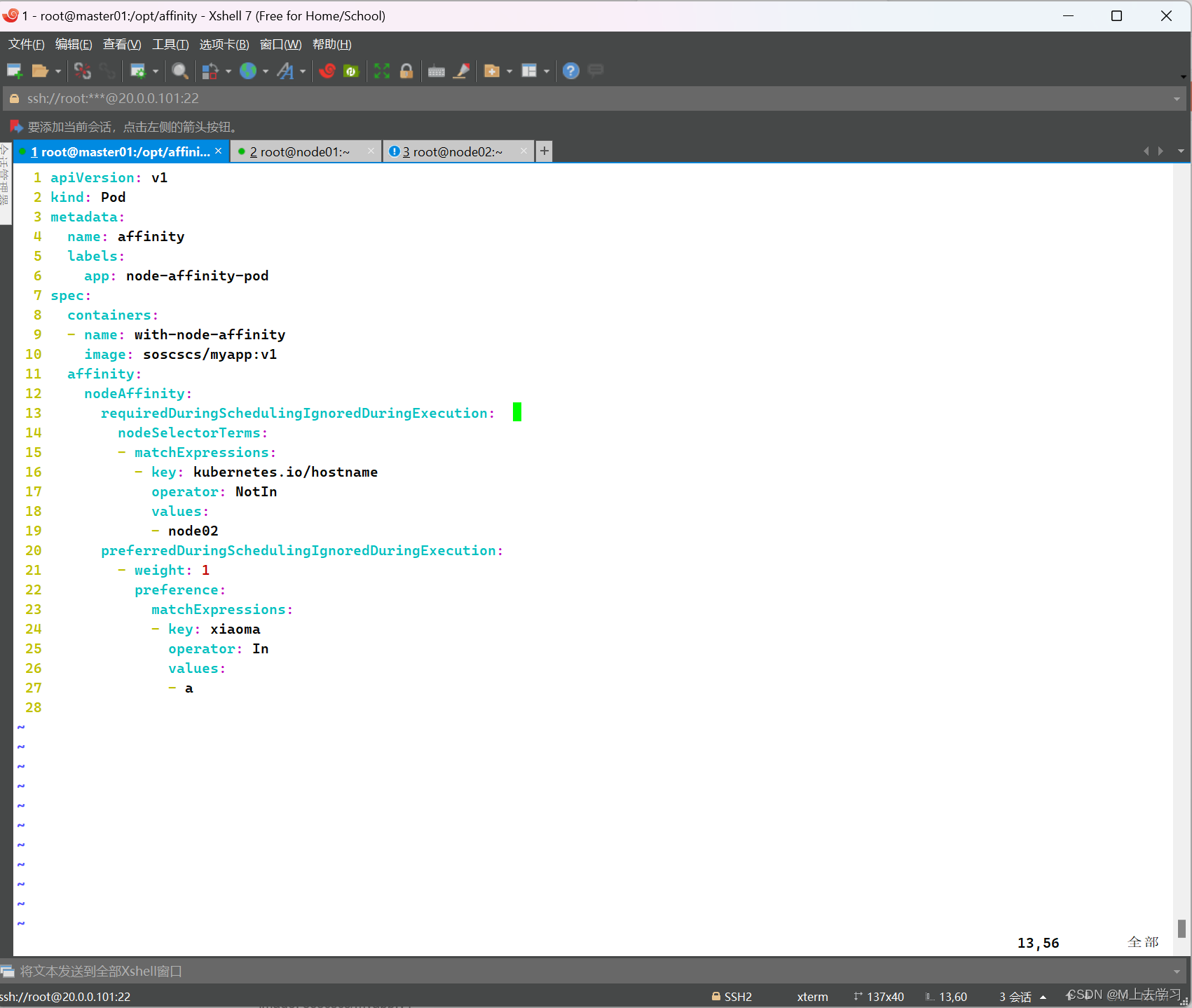This screenshot has height=1008, width=1192.
Task: Click the Disconnect toolbar icon
Action: [83, 71]
